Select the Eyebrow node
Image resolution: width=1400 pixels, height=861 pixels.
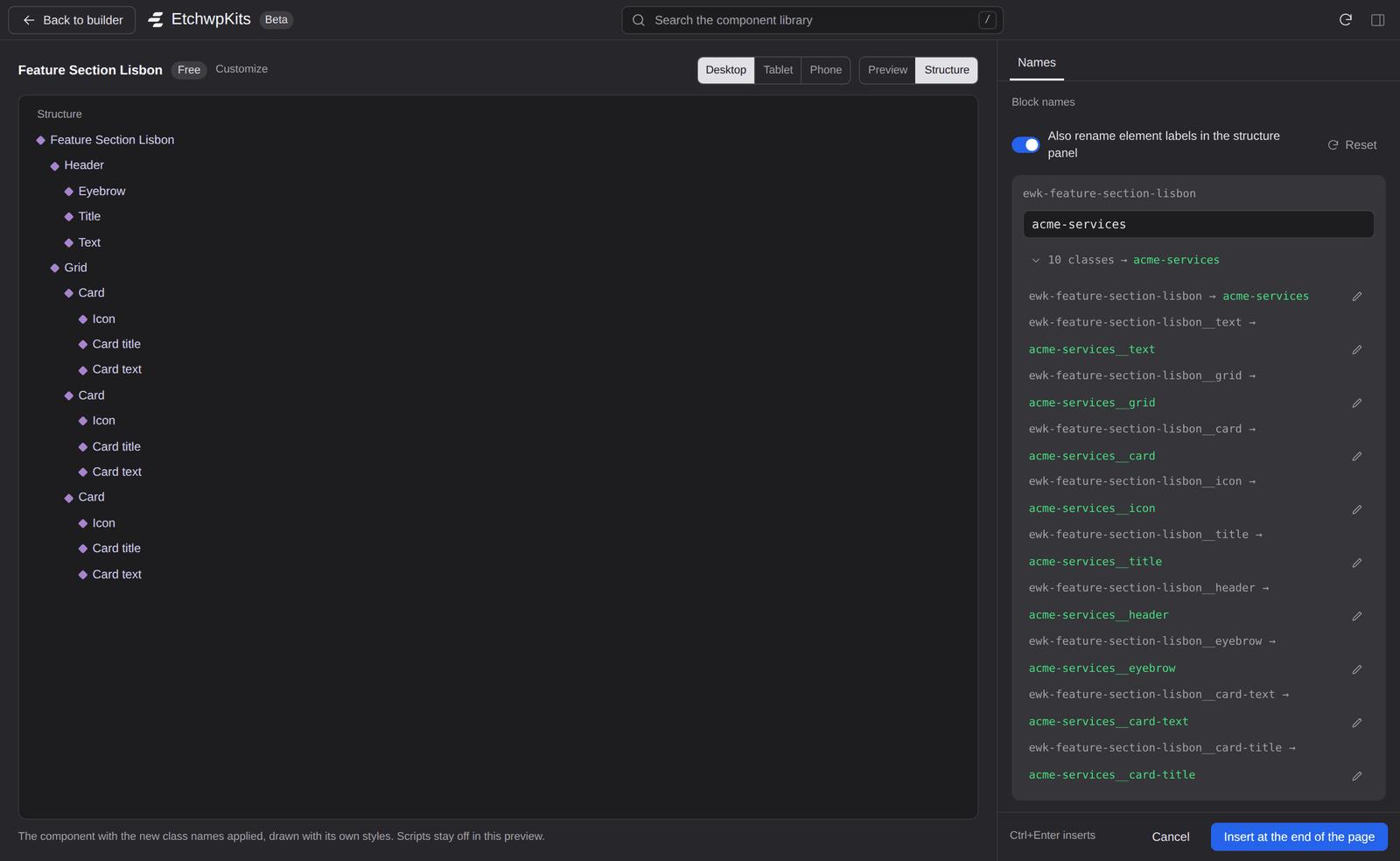[x=95, y=192]
